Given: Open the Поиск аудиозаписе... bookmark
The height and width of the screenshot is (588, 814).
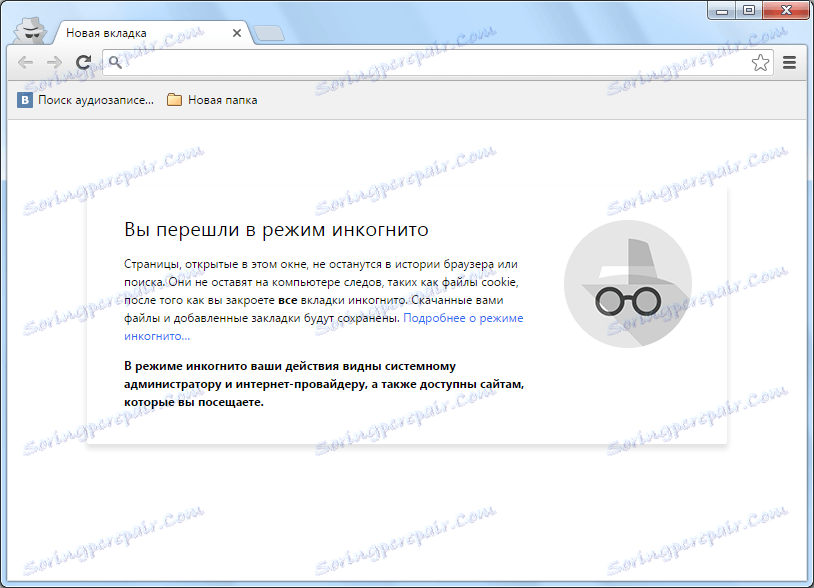Looking at the screenshot, I should click(86, 100).
